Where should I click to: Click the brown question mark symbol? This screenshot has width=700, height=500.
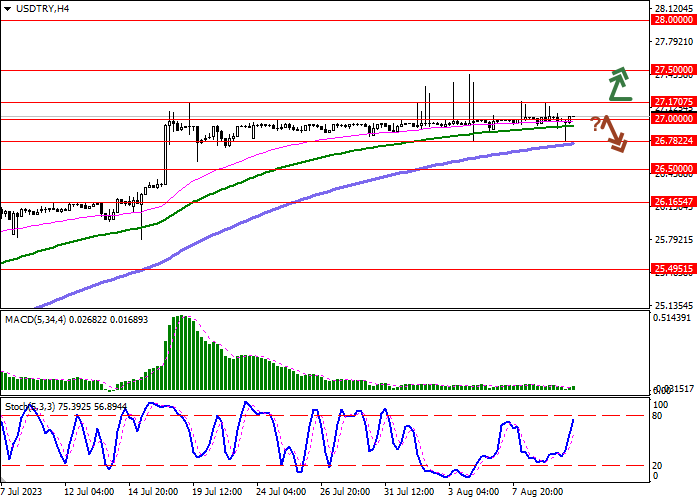pos(595,124)
